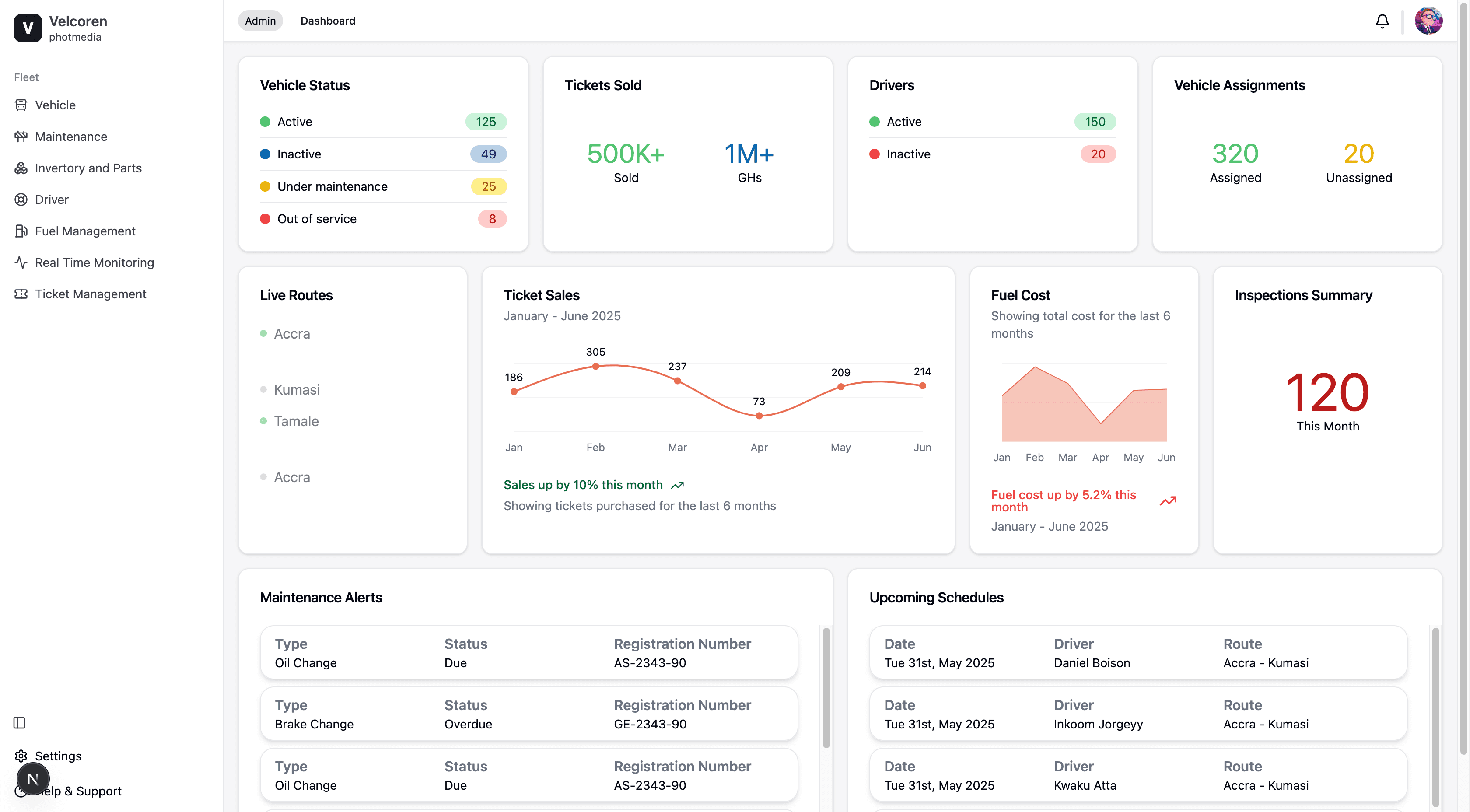Select Fuel Management in sidebar
The height and width of the screenshot is (812, 1470).
tap(85, 231)
